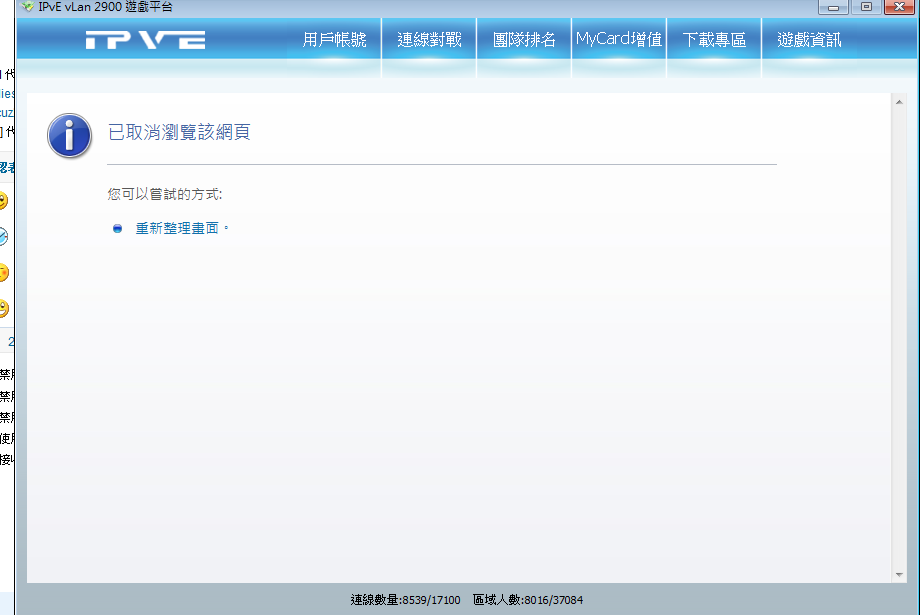Click the 已取消瀏覽該網頁 heading

(179, 132)
